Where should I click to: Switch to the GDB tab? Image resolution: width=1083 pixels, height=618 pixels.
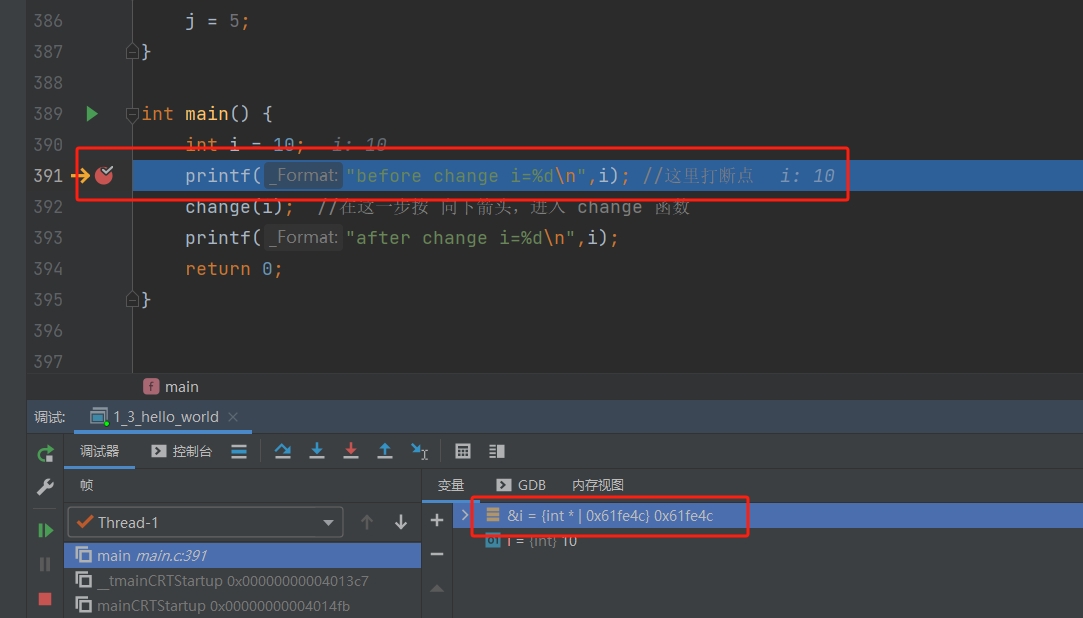coord(521,485)
